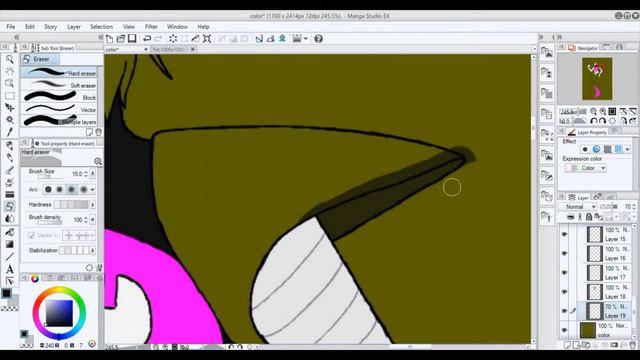
Task: Toggle visibility of the color layer
Action: point(564,330)
